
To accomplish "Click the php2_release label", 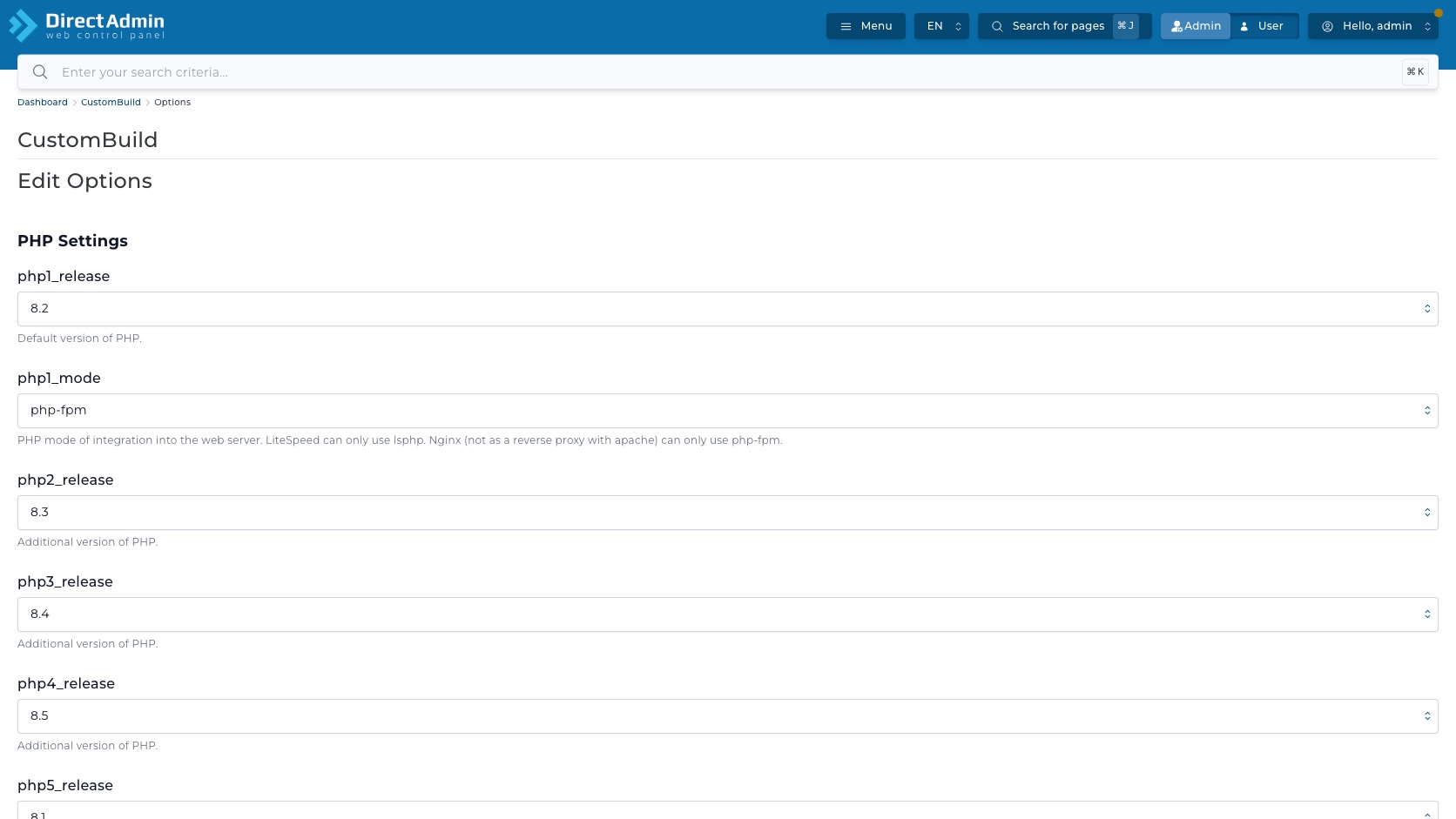I will pyautogui.click(x=65, y=480).
